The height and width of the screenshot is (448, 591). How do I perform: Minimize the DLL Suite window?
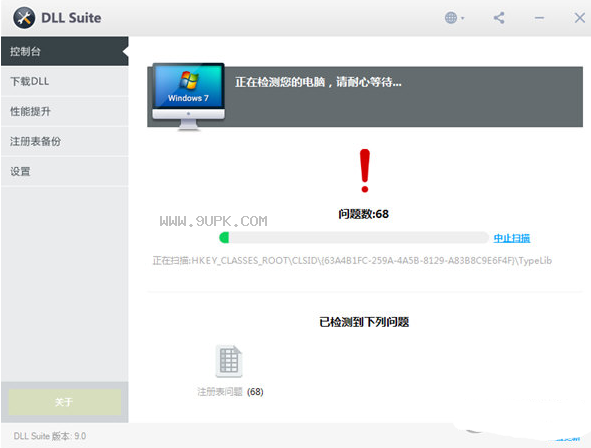pos(539,18)
